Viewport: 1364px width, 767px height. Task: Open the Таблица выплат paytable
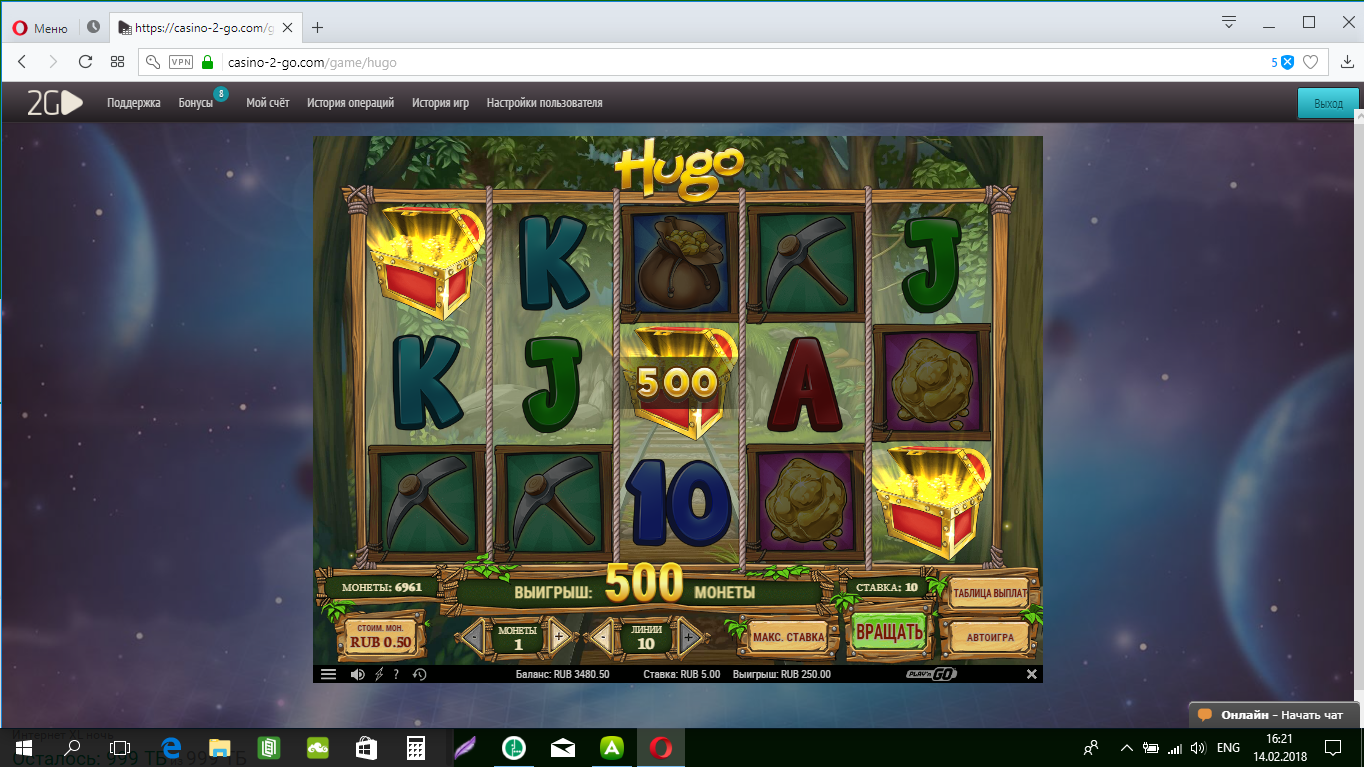click(x=990, y=593)
